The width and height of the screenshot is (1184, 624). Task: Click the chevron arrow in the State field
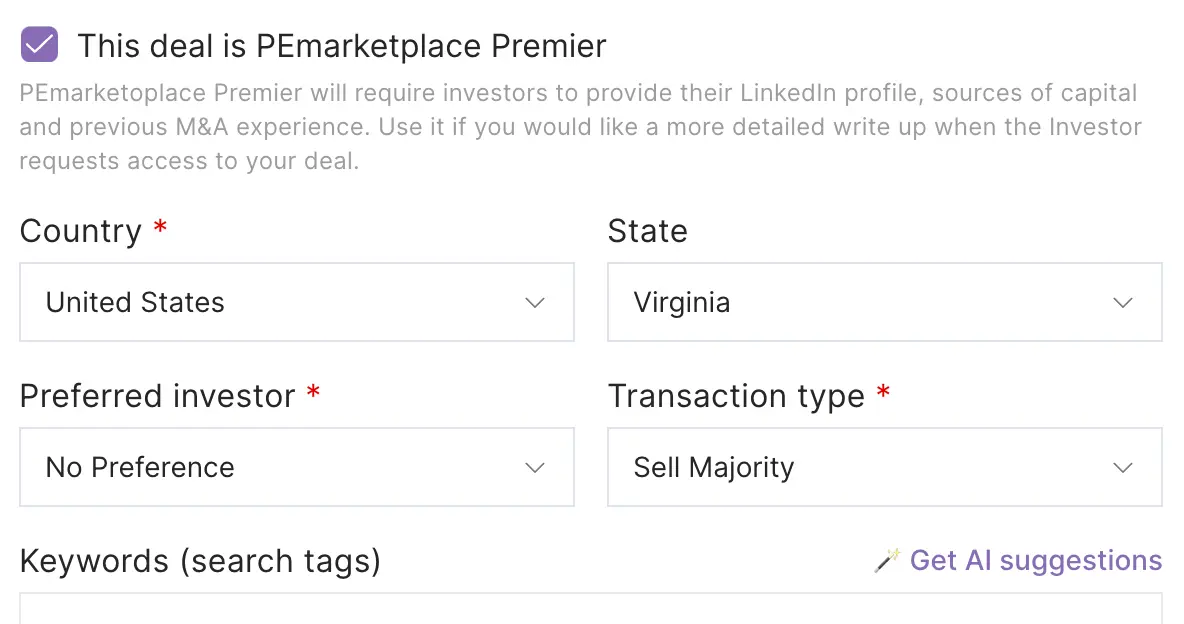1123,302
